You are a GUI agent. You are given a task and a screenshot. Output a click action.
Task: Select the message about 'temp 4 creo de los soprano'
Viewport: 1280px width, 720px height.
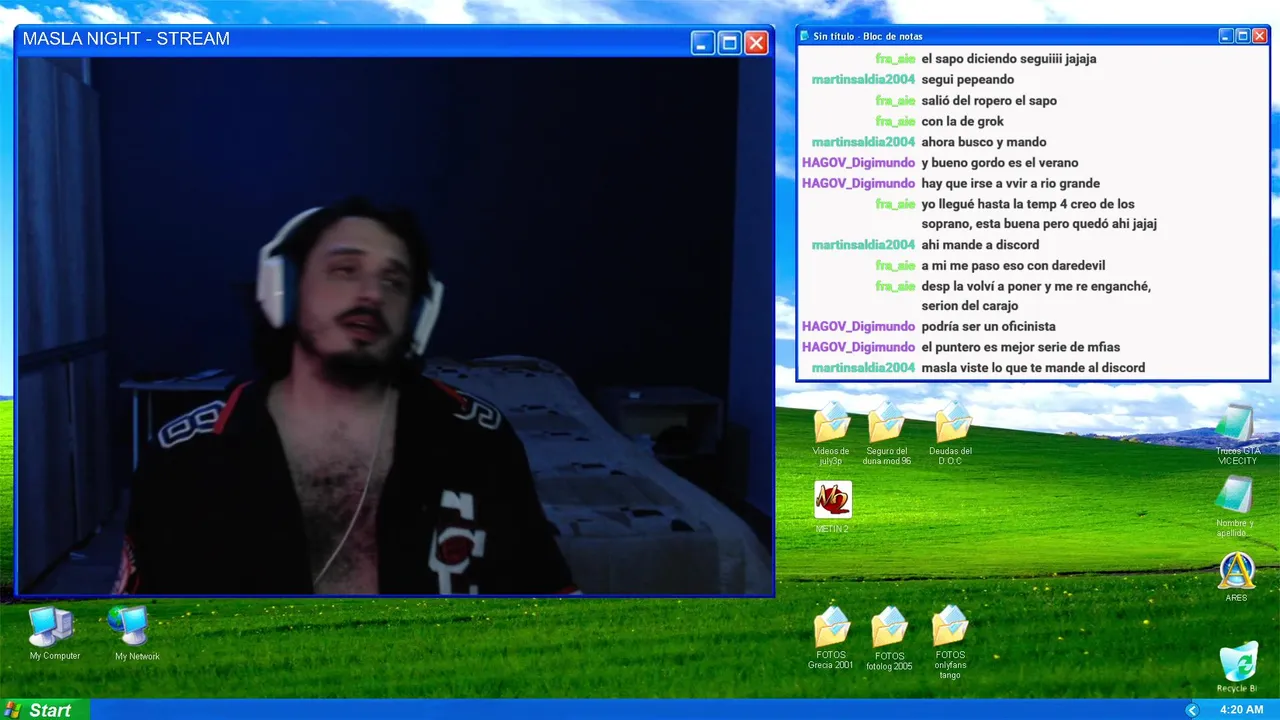coord(1039,214)
